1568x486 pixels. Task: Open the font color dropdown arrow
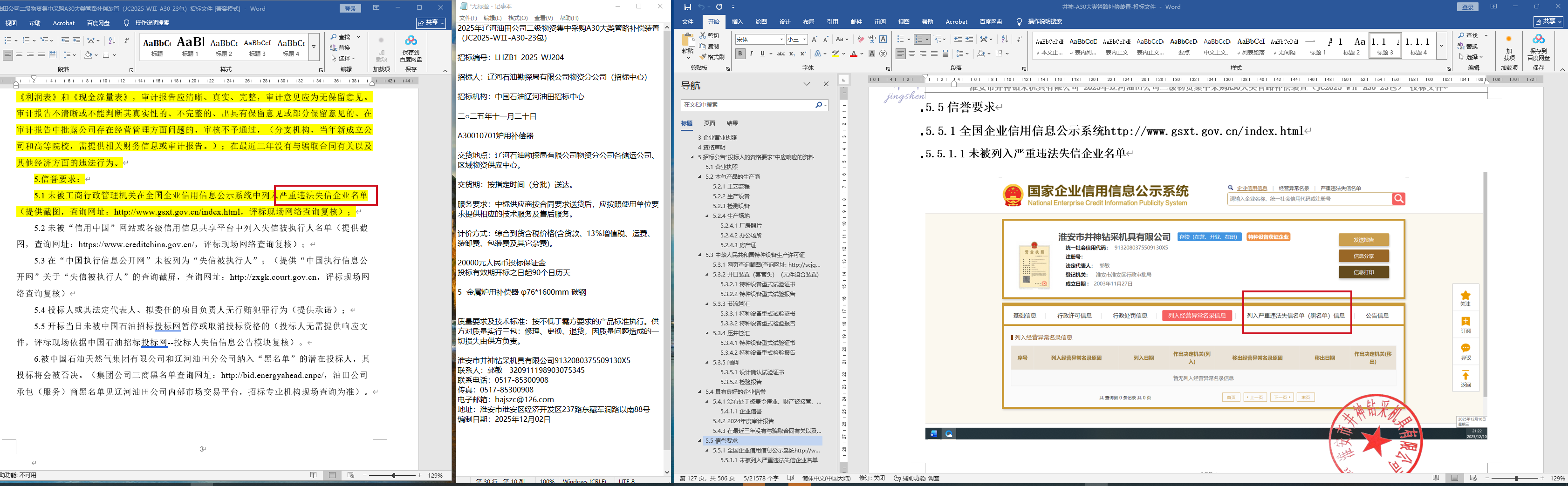coord(862,54)
